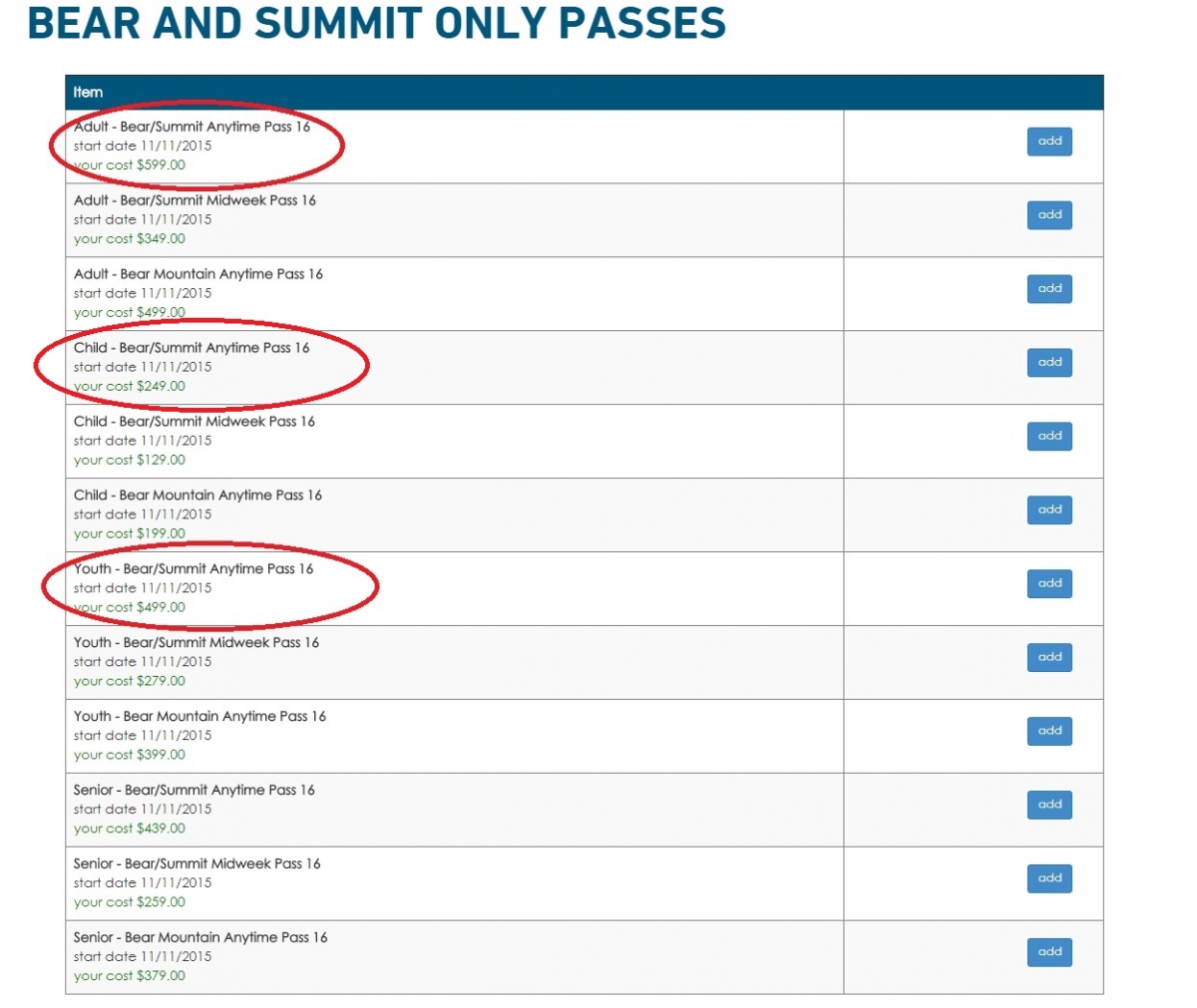Image resolution: width=1197 pixels, height=1008 pixels.
Task: Select Adult Bear/Summit Anytime Pass title text
Action: [192, 127]
